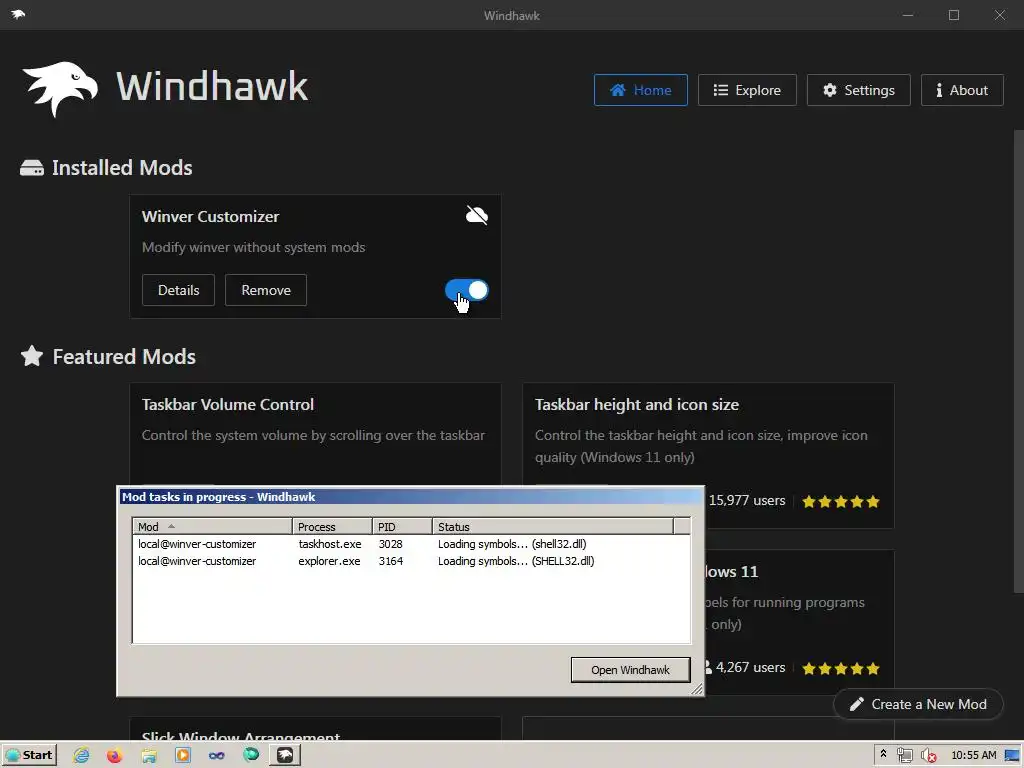Click the Featured Mods star icon
This screenshot has height=768, width=1024.
(31, 357)
